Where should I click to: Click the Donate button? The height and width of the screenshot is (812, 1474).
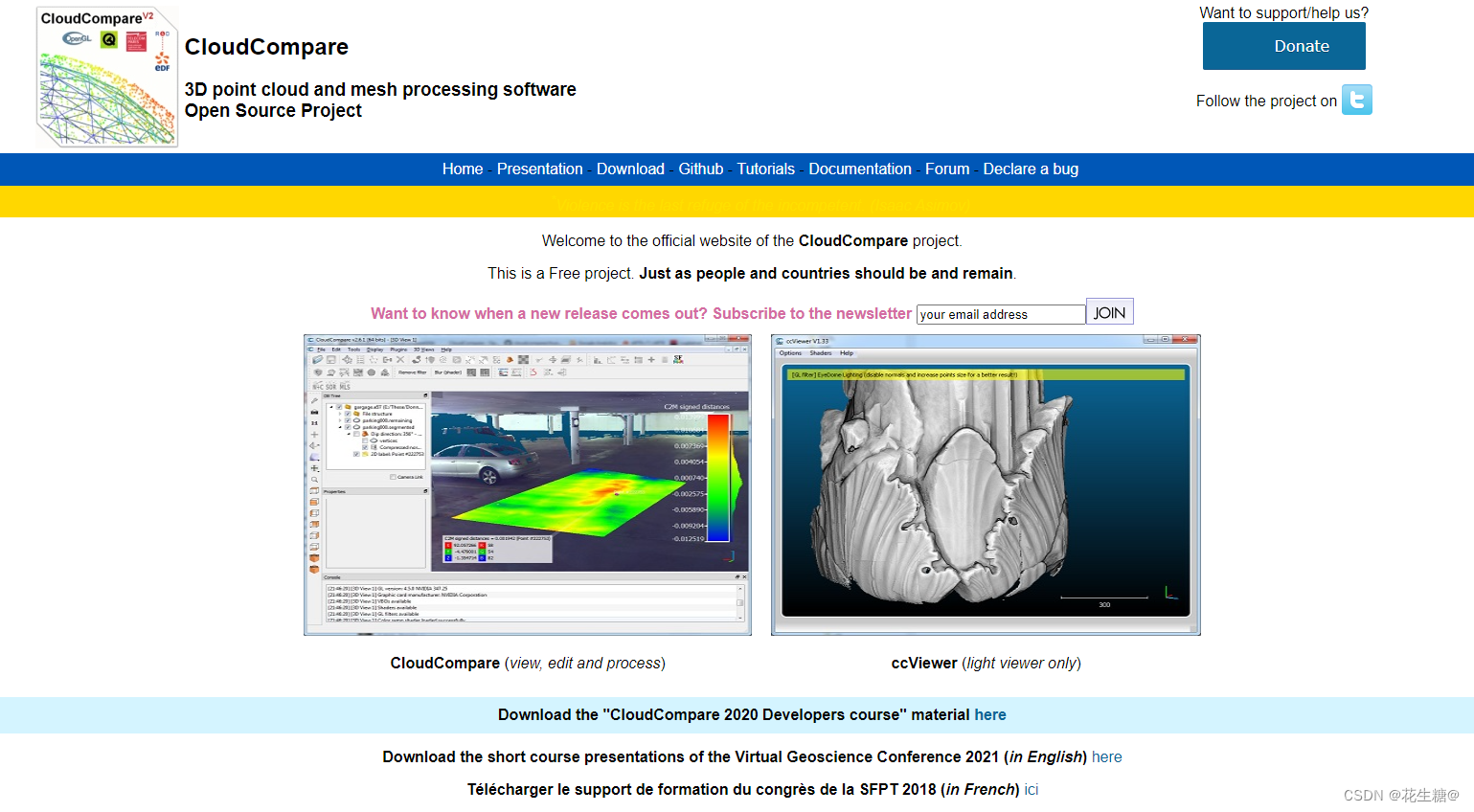[1284, 46]
